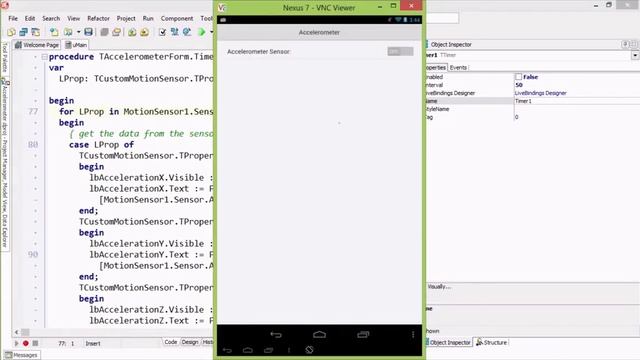Switch to the Code view tab
Image resolution: width=640 pixels, height=360 pixels.
coord(171,342)
